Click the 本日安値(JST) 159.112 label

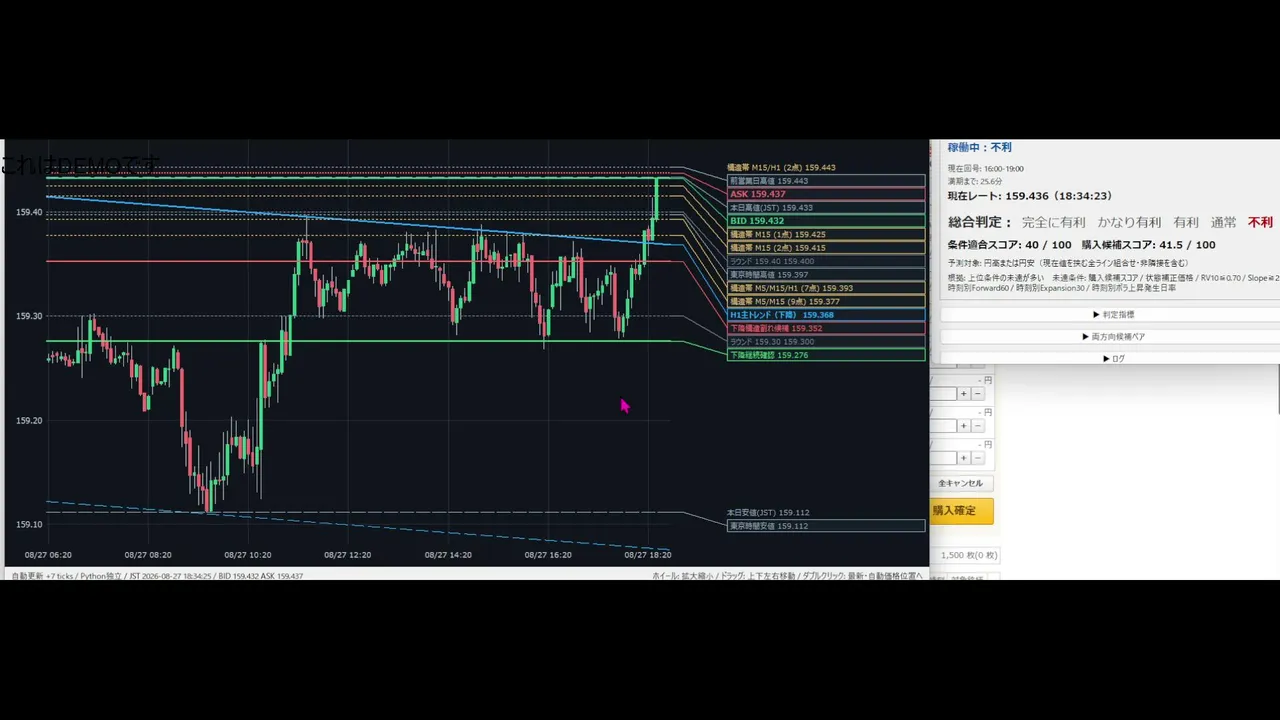[768, 512]
